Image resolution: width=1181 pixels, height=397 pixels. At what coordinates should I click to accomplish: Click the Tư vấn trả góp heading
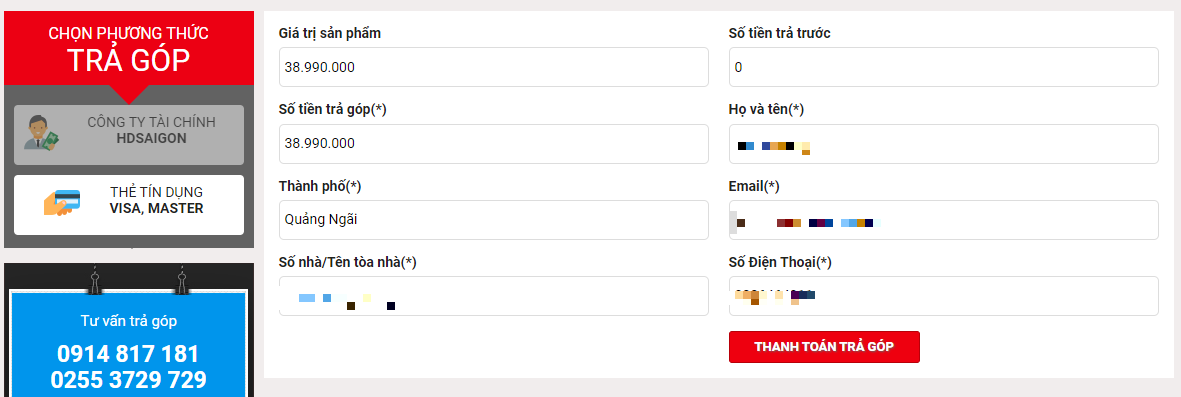(x=129, y=321)
